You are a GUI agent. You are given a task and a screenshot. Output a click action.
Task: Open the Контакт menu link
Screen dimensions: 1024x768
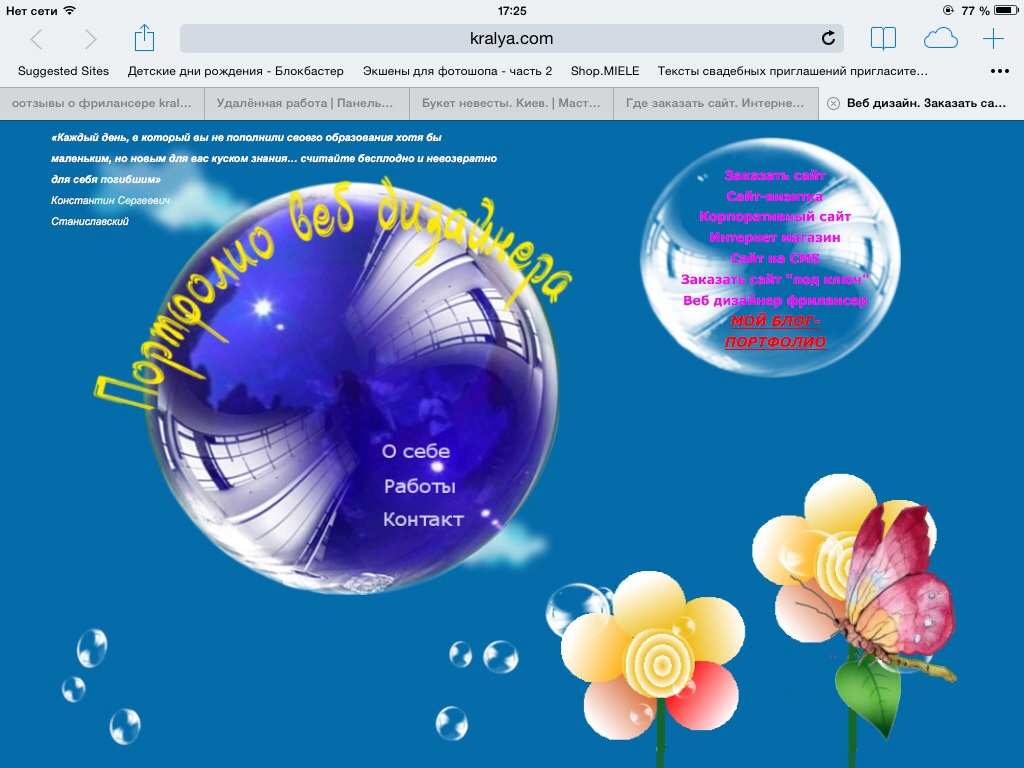423,520
